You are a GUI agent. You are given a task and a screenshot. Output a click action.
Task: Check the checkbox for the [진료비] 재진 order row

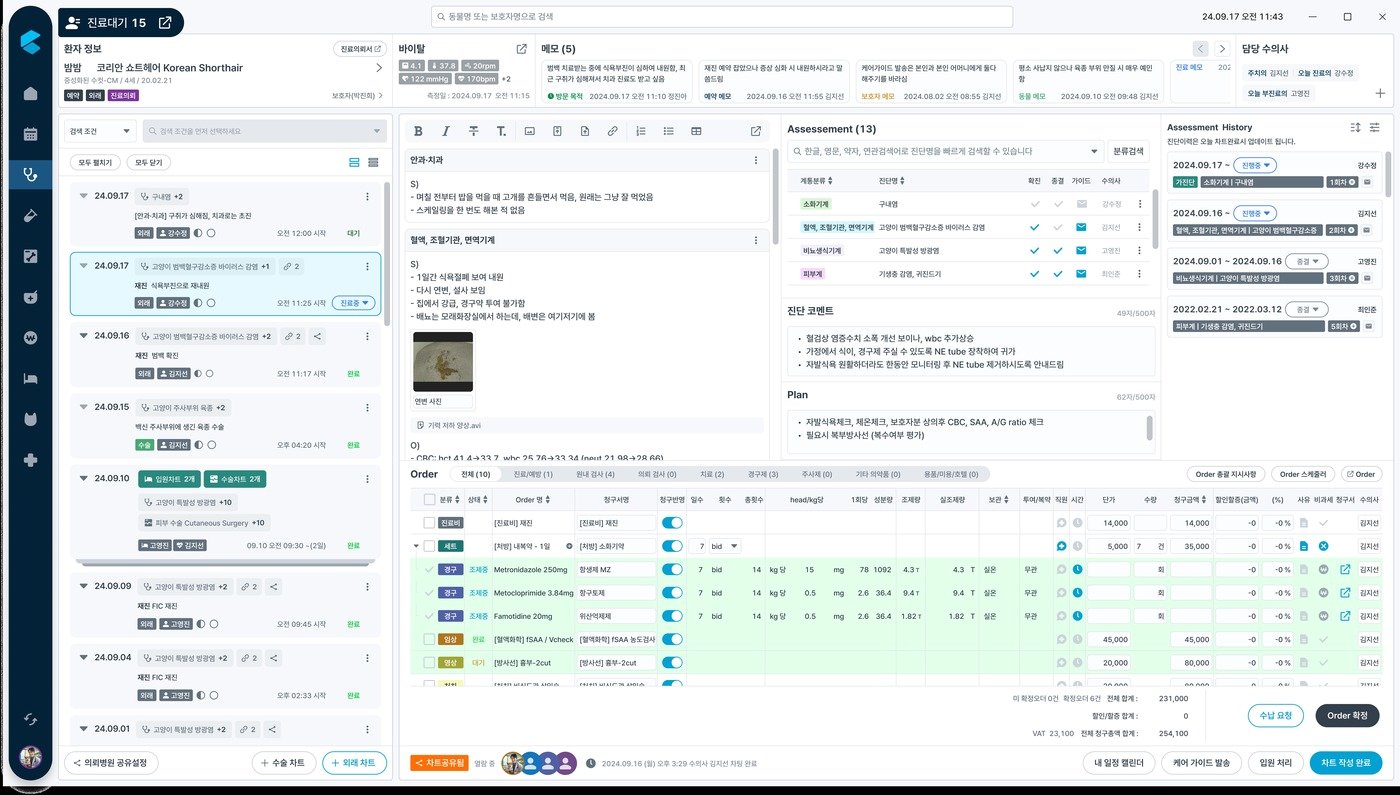429,523
